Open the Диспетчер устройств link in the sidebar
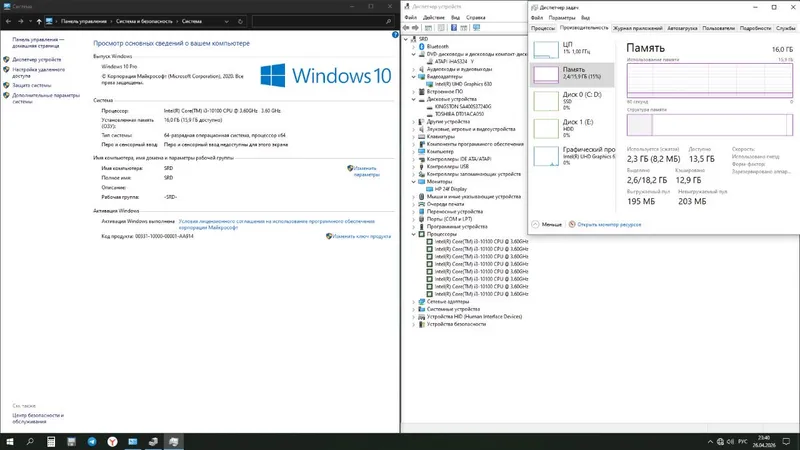Screen dimensions: 800x450 (37, 60)
